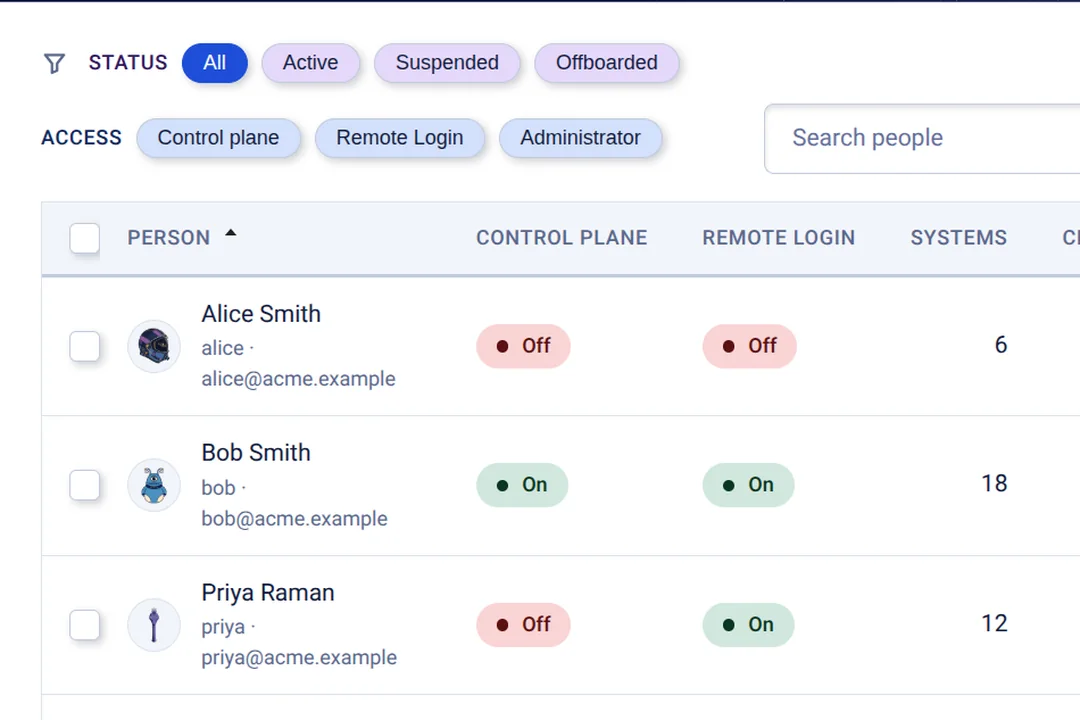The height and width of the screenshot is (720, 1080).
Task: Select Priya Raman's row checkbox
Action: coord(85,625)
